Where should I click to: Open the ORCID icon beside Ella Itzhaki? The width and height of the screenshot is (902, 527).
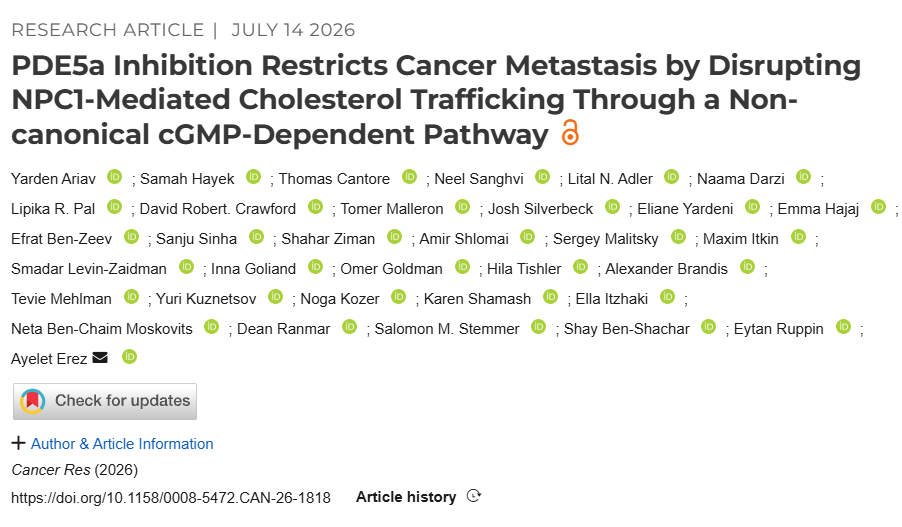tap(667, 297)
